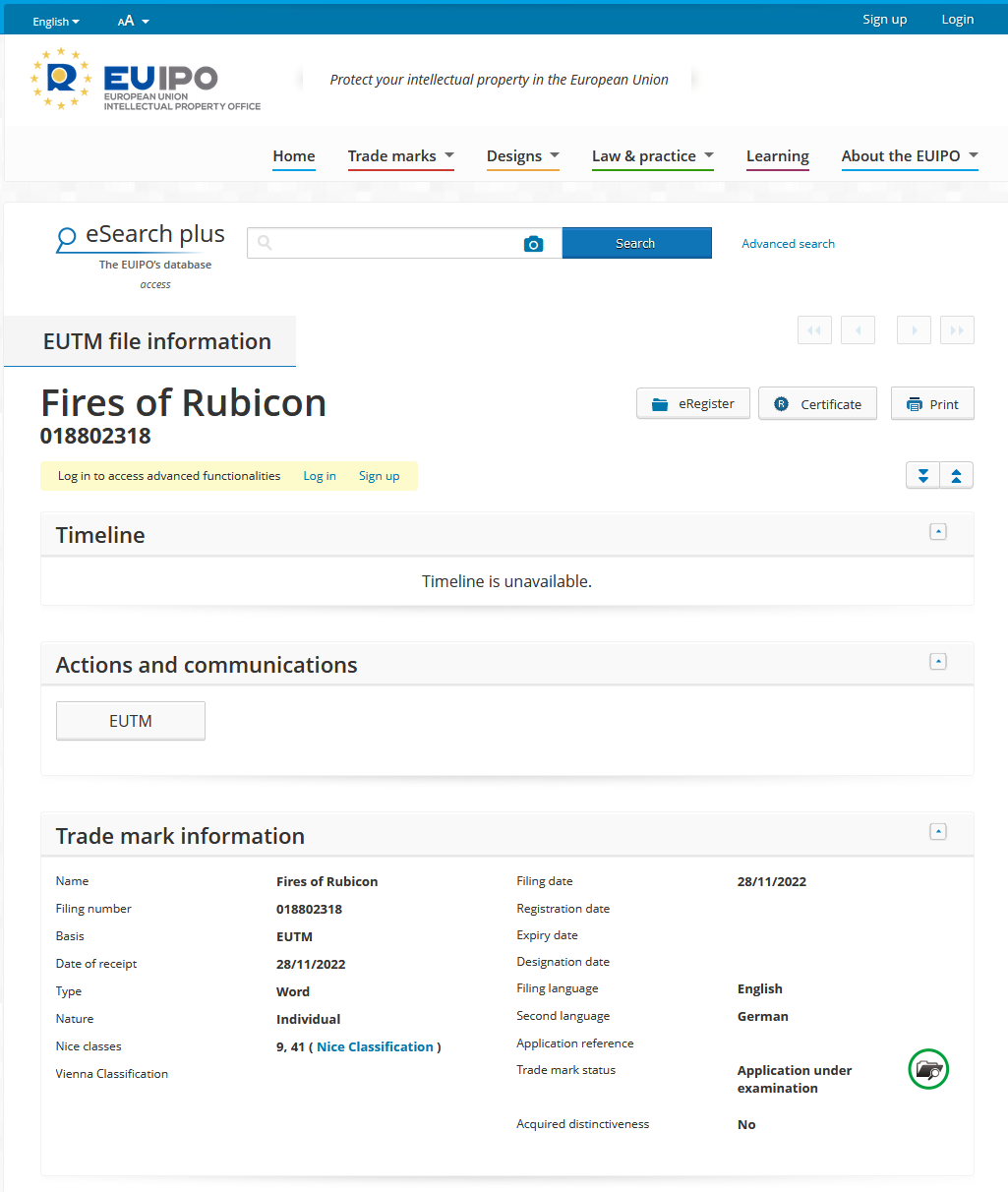Go to last record arrow button
The image size is (1008, 1192).
click(x=957, y=330)
